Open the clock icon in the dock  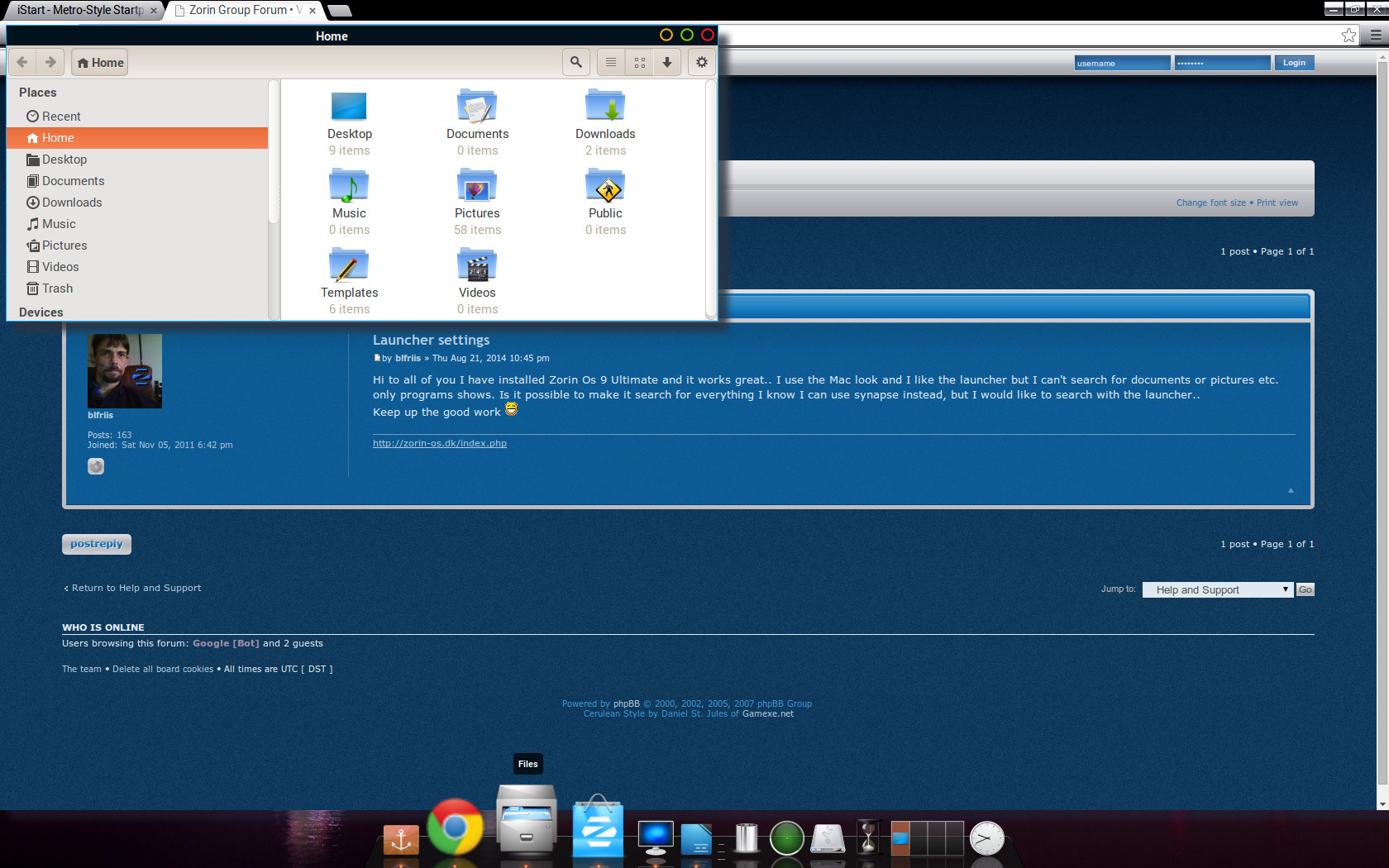coord(986,838)
